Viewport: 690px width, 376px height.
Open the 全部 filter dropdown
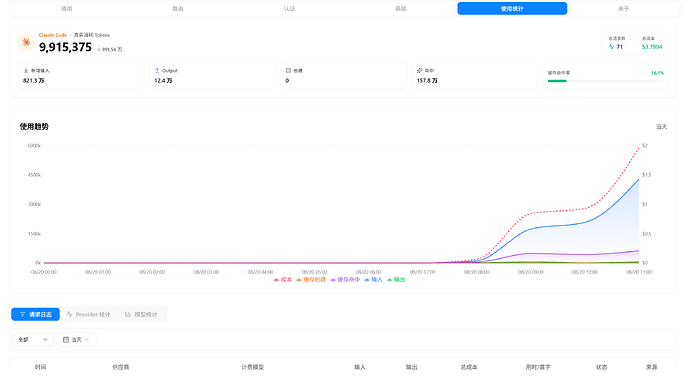33,339
